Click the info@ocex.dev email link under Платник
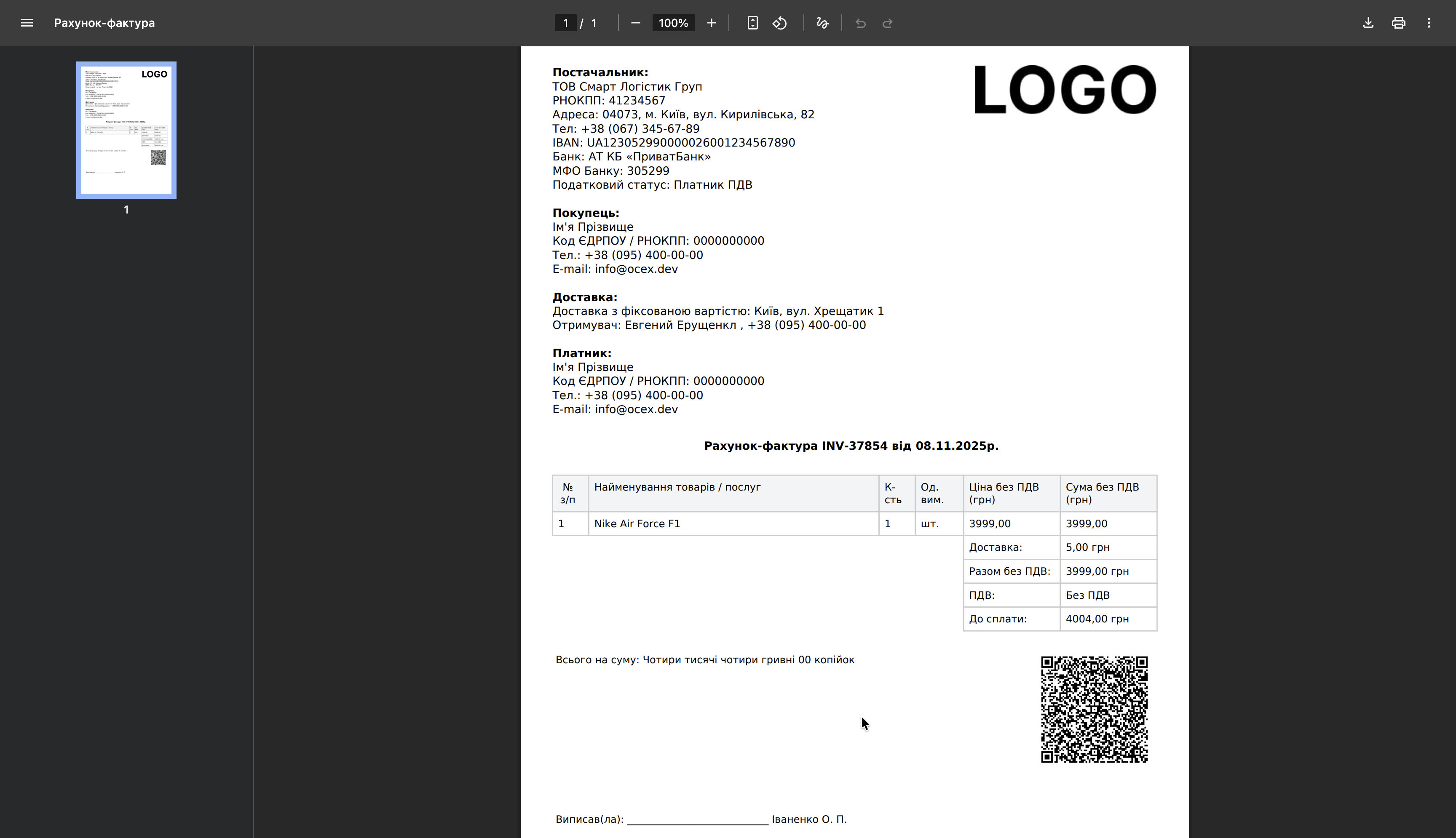The height and width of the screenshot is (838, 1456). (636, 408)
